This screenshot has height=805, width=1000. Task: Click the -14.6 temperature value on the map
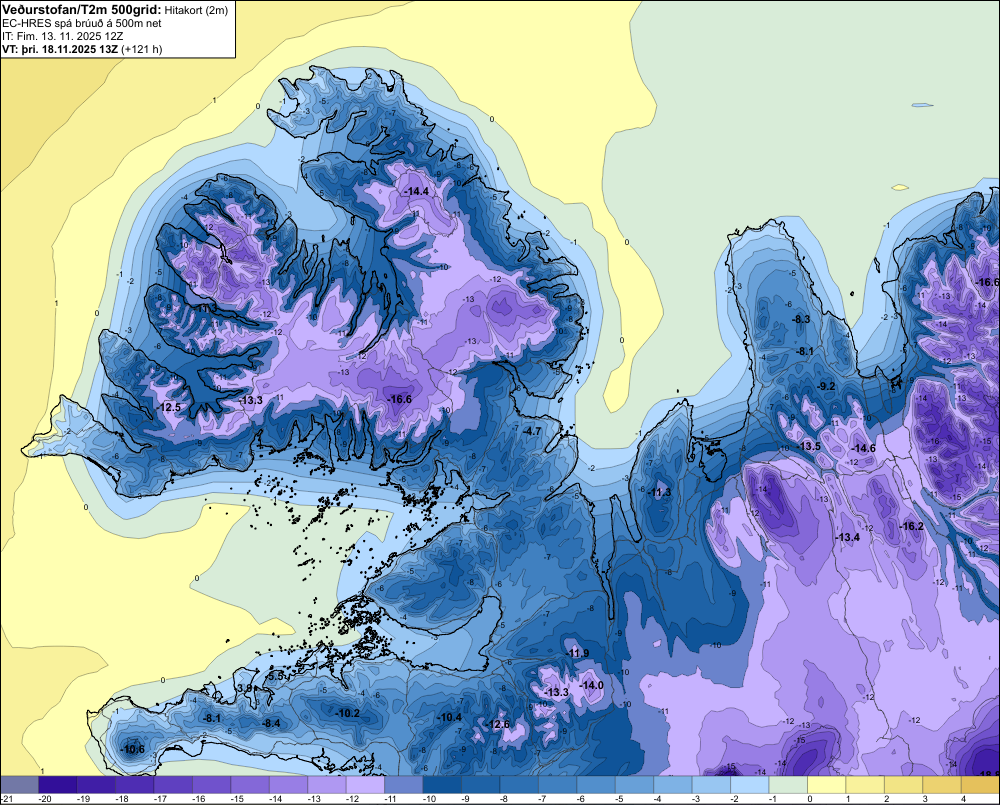coord(864,448)
